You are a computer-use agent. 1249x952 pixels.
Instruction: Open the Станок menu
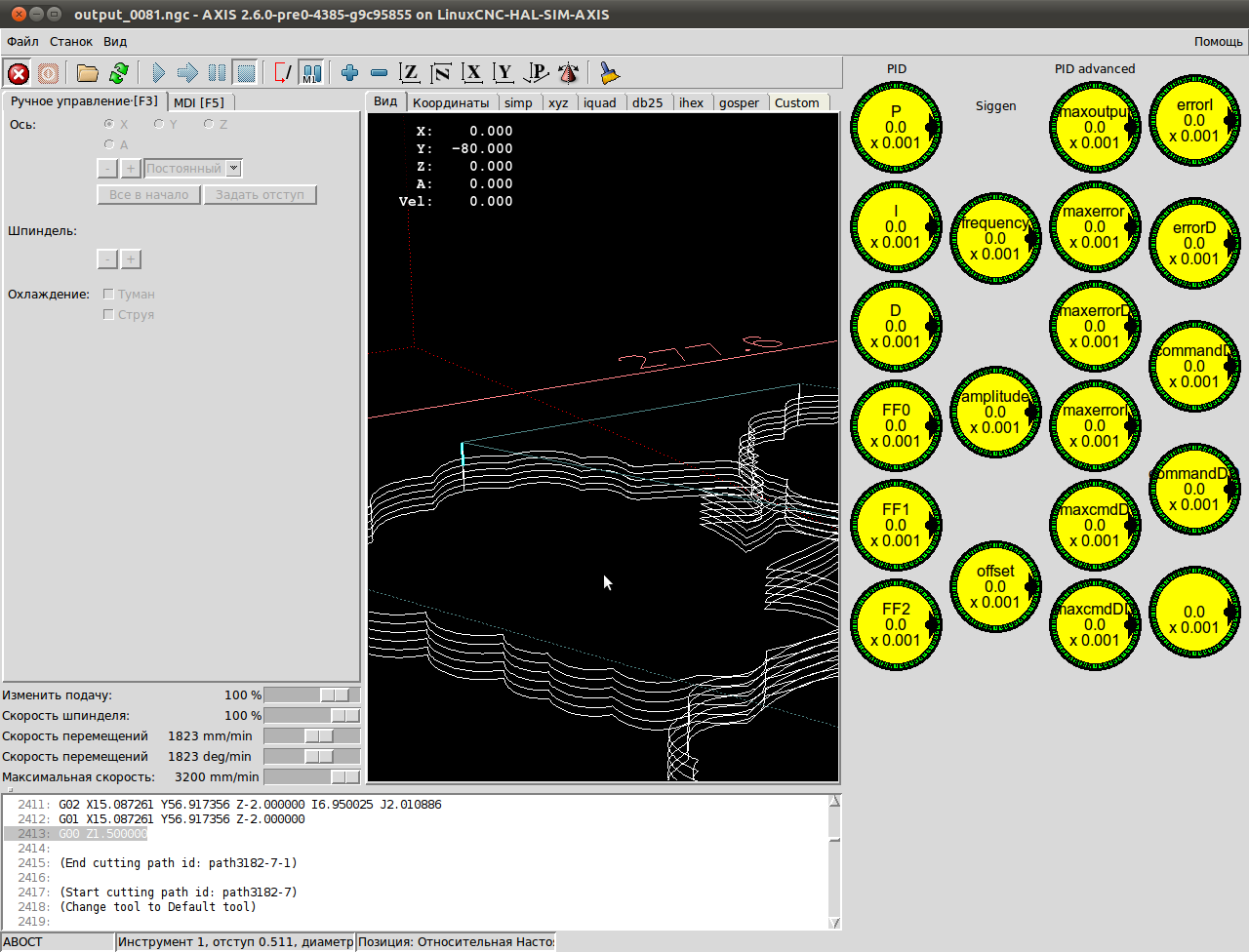[71, 42]
